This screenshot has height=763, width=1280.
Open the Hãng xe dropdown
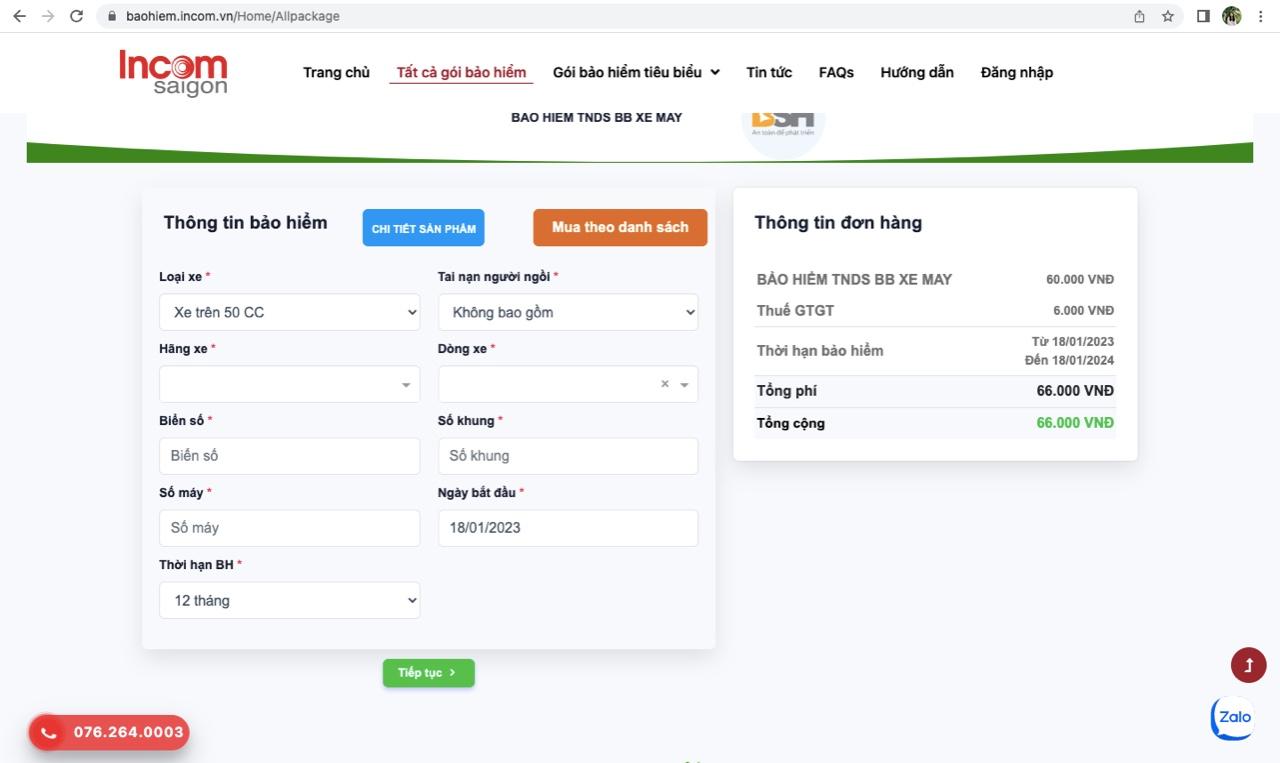[289, 384]
